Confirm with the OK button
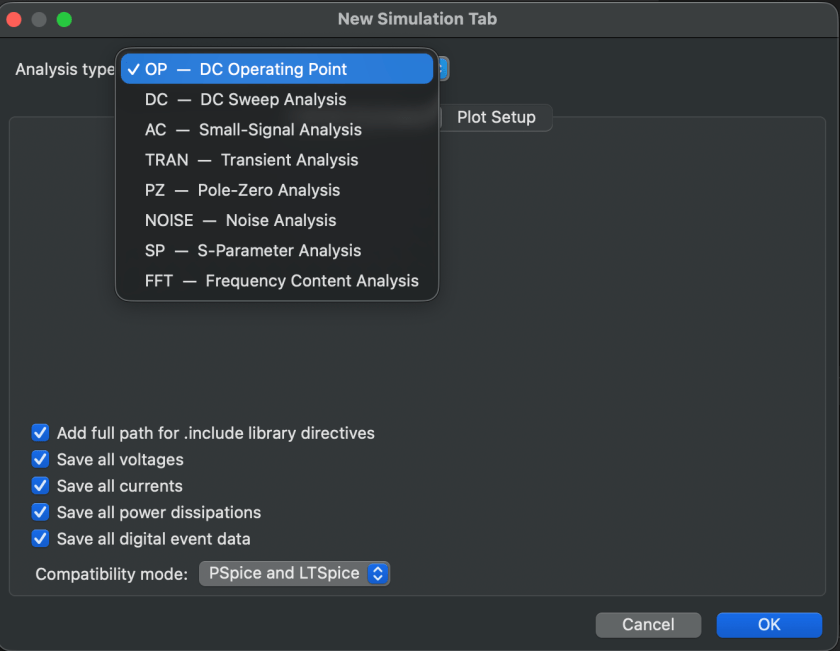This screenshot has height=651, width=840. click(768, 625)
